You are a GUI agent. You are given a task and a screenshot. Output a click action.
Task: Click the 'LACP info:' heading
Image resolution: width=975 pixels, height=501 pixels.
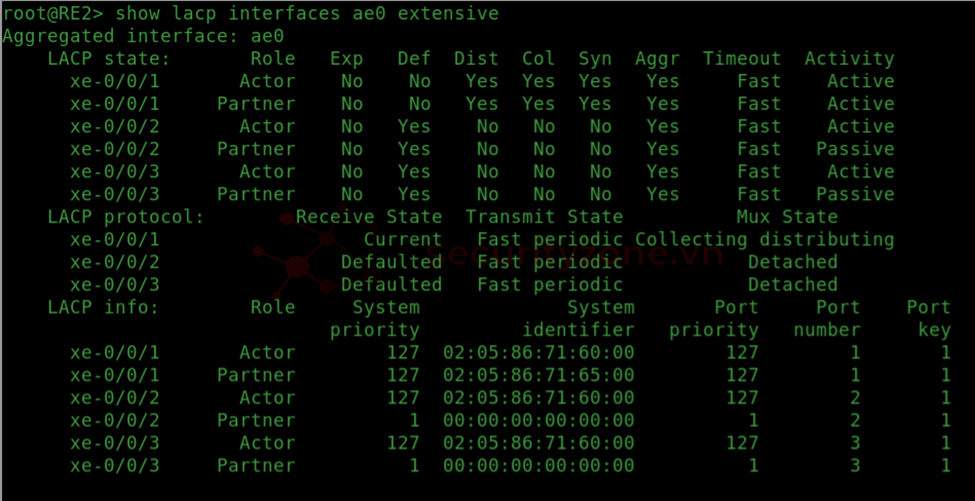coord(103,307)
